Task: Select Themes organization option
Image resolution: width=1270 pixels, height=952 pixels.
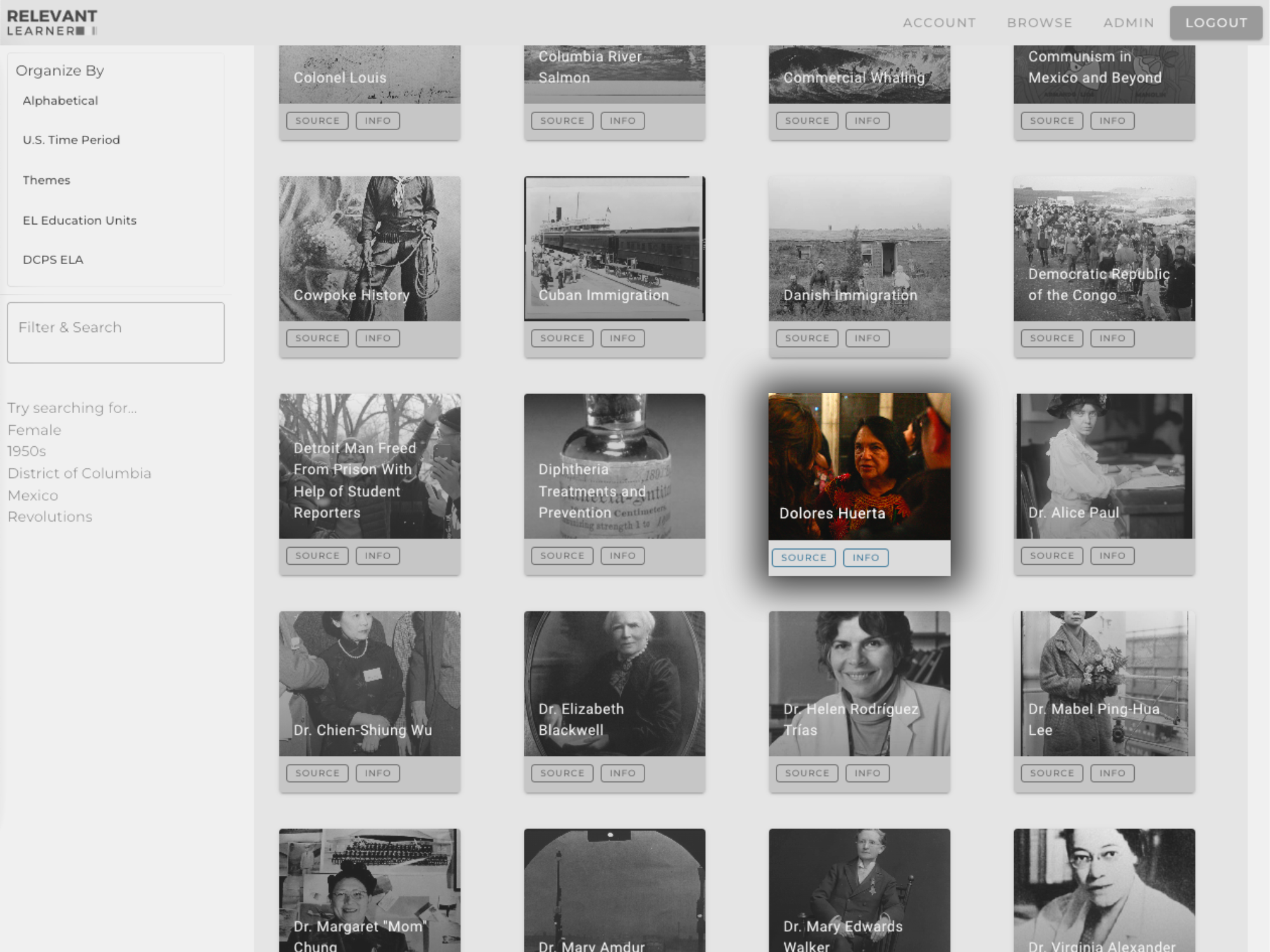Action: pos(46,180)
